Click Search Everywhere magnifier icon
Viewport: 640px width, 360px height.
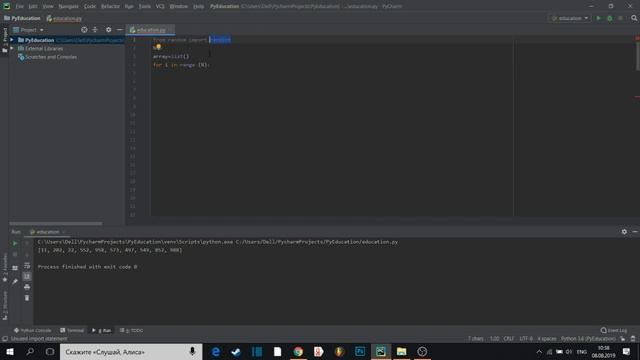[x=634, y=18]
